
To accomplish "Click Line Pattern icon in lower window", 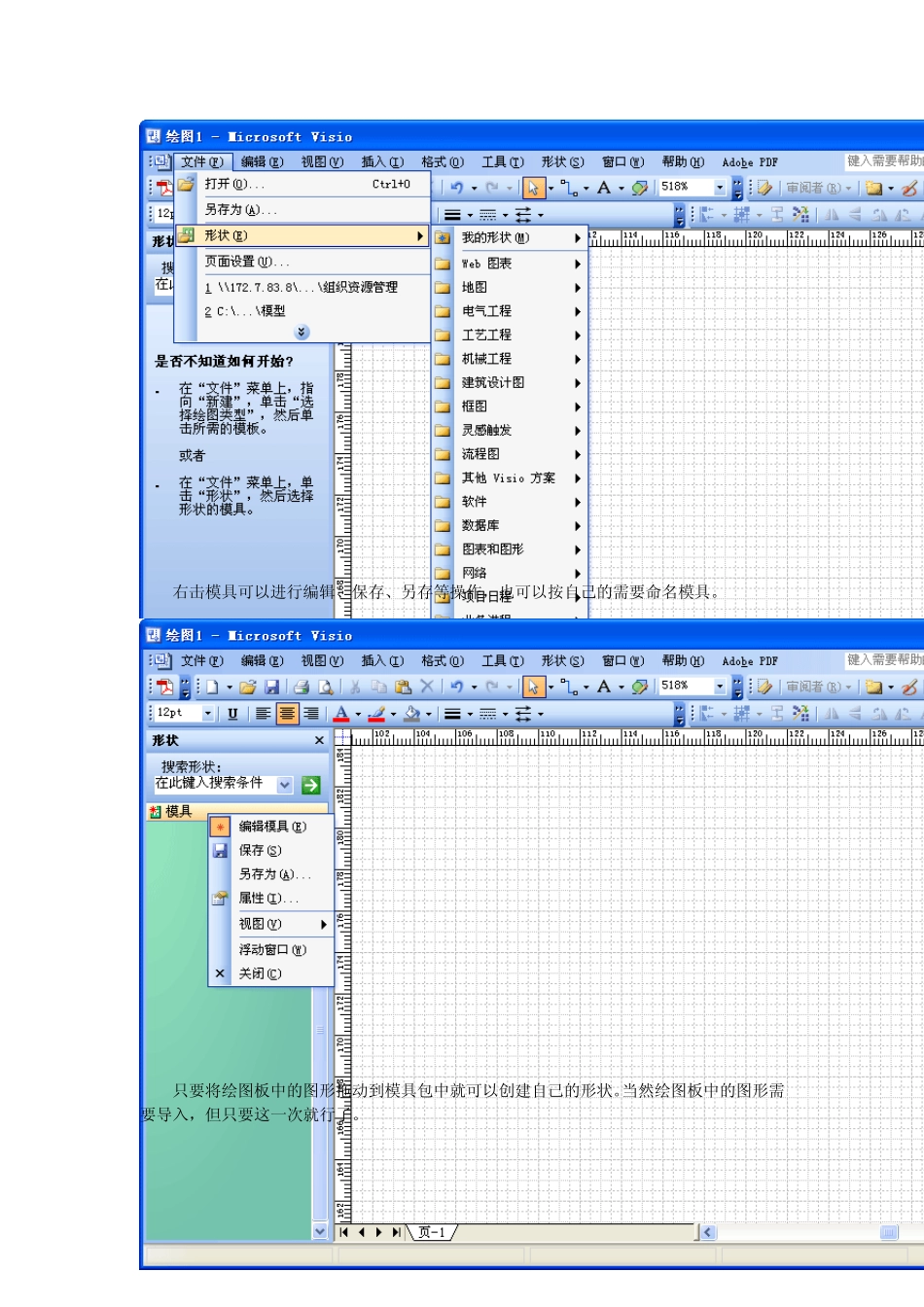I will click(x=487, y=714).
